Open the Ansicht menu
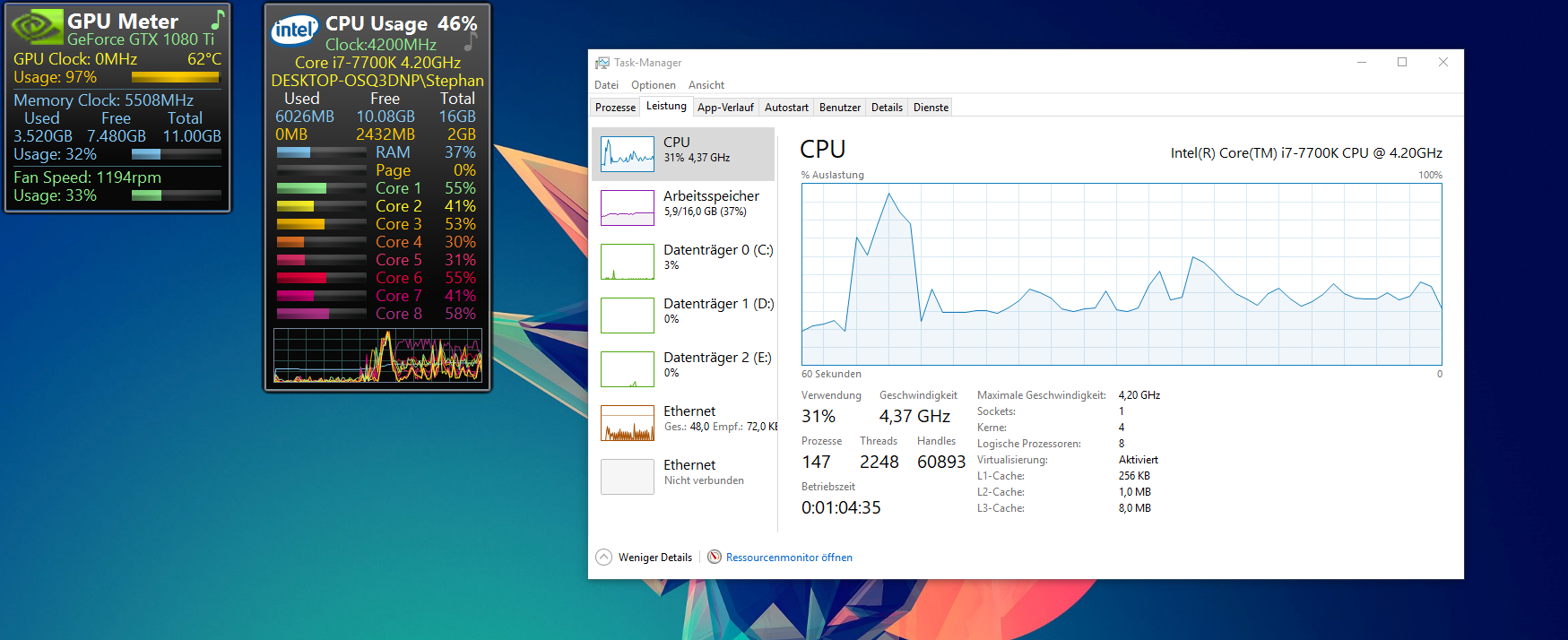This screenshot has height=640, width=1568. click(706, 85)
